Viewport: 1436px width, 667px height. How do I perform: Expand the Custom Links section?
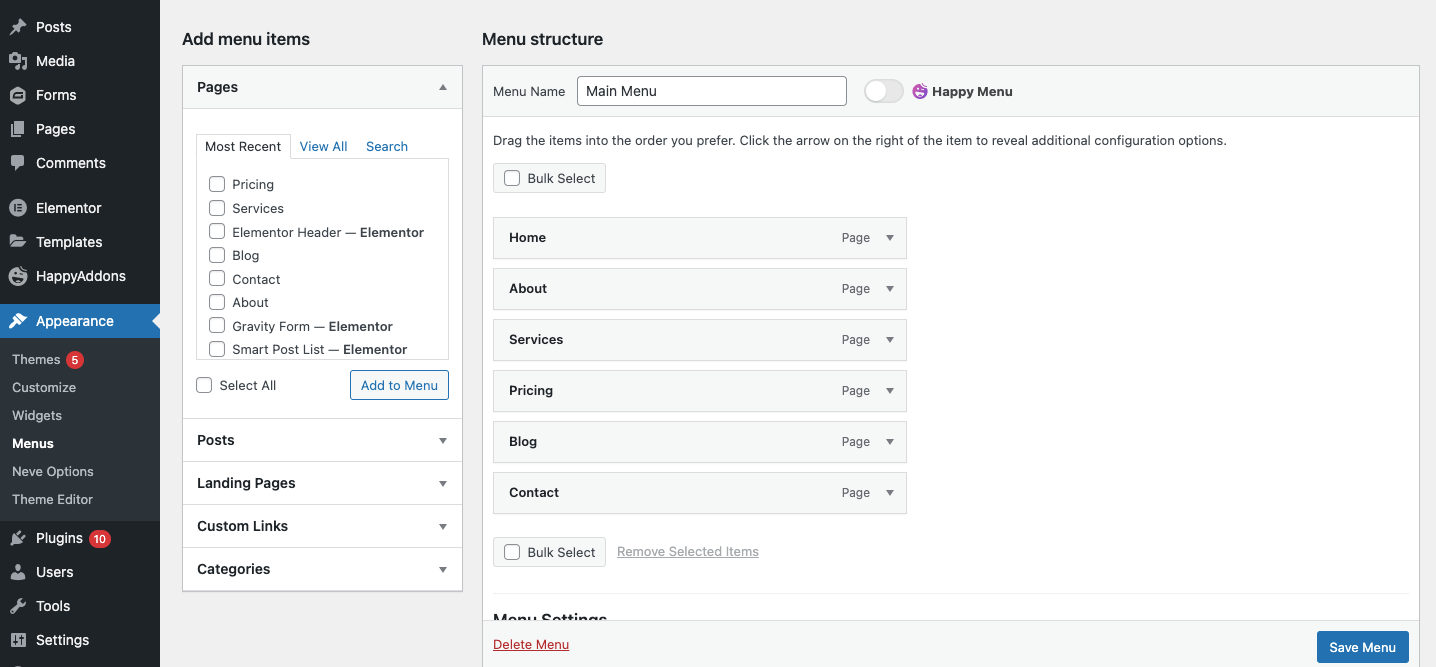pos(443,526)
